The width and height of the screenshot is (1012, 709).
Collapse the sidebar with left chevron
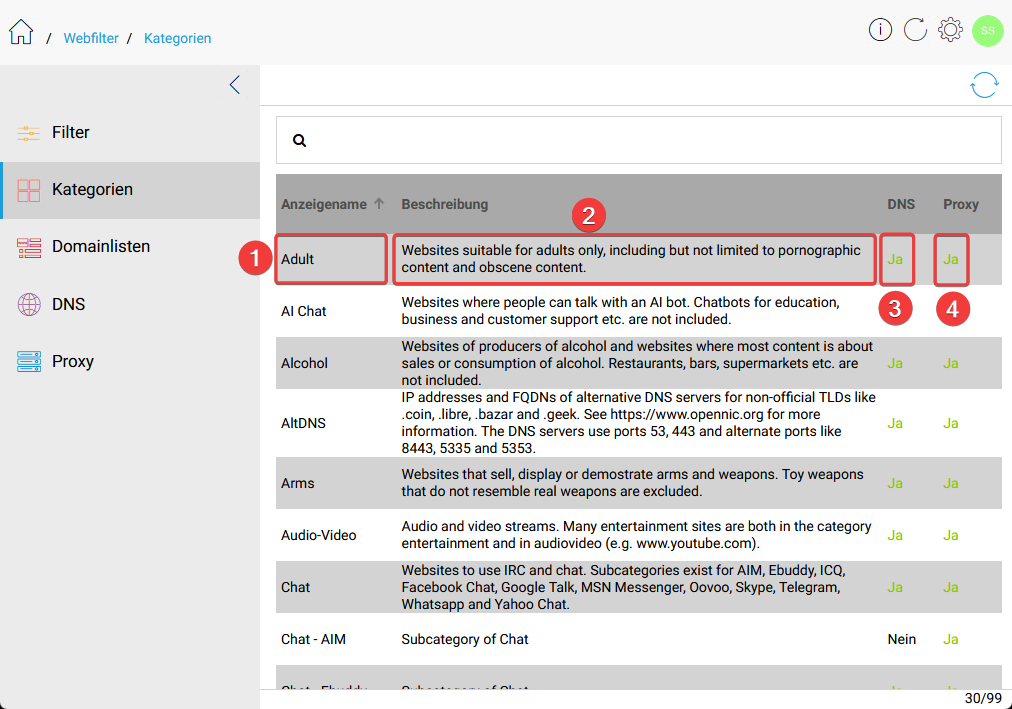pos(235,85)
